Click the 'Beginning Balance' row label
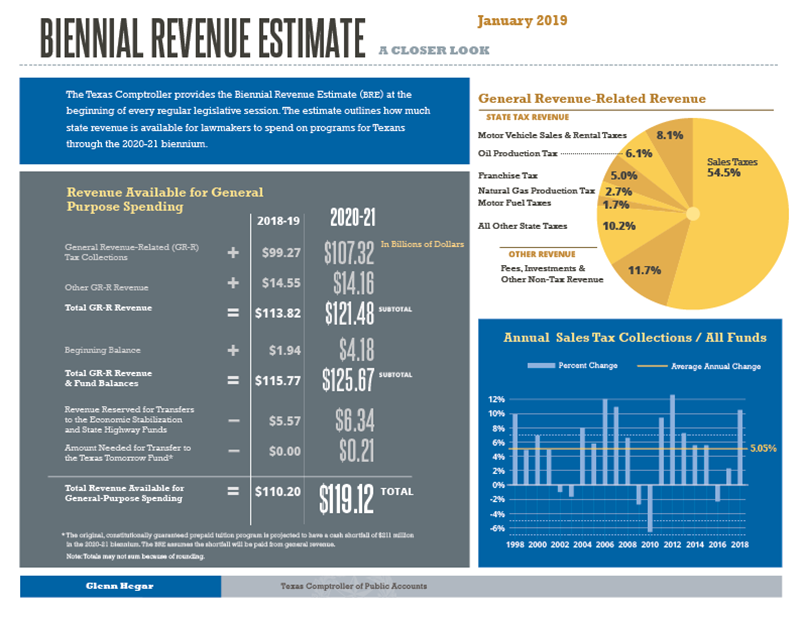Screen dimensions: 800x618 point(103,350)
